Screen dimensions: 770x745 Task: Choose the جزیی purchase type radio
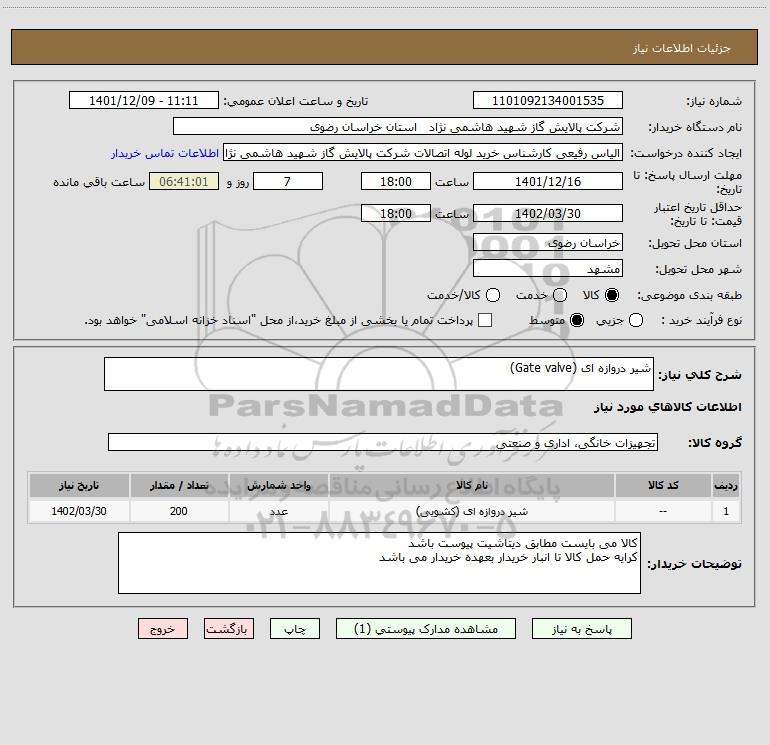[x=636, y=320]
